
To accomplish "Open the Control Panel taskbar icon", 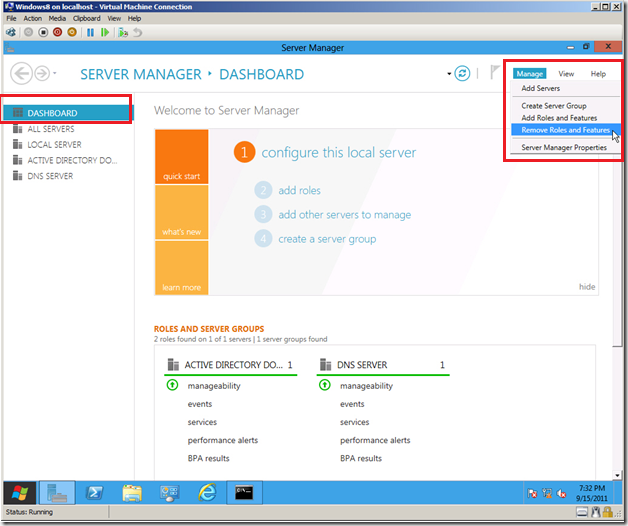I will point(169,493).
